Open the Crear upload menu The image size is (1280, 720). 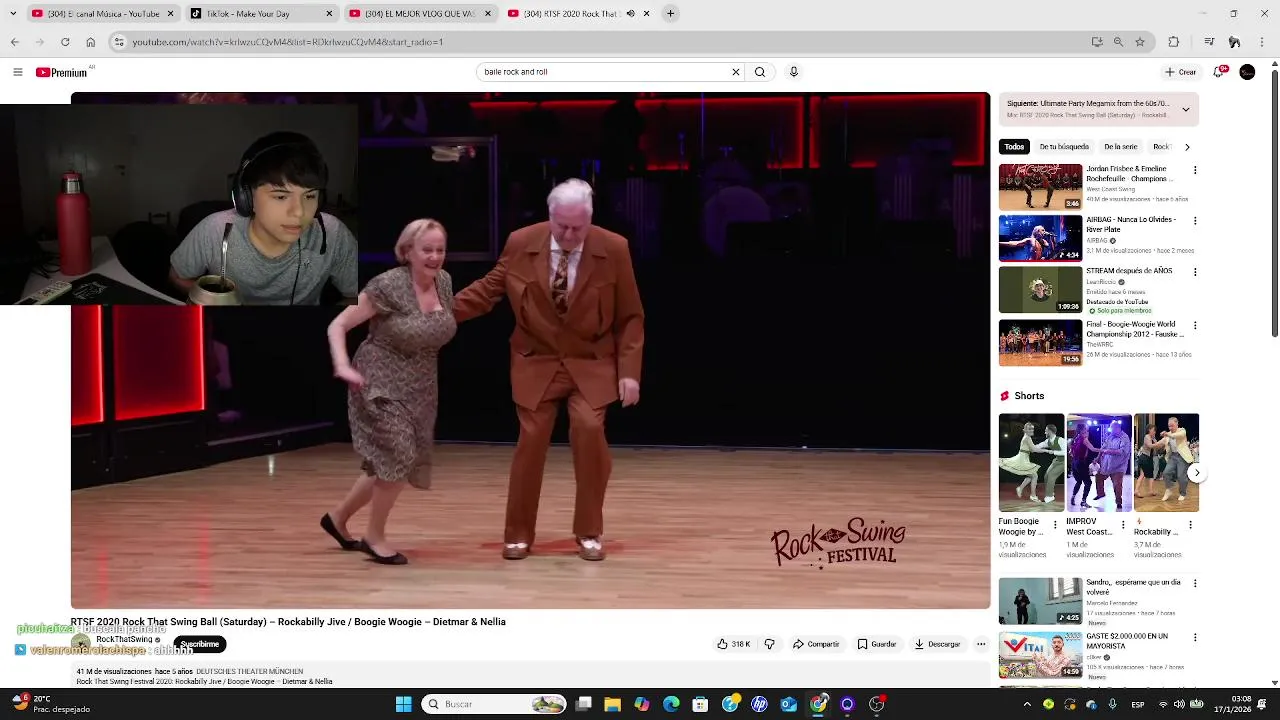(x=1181, y=72)
